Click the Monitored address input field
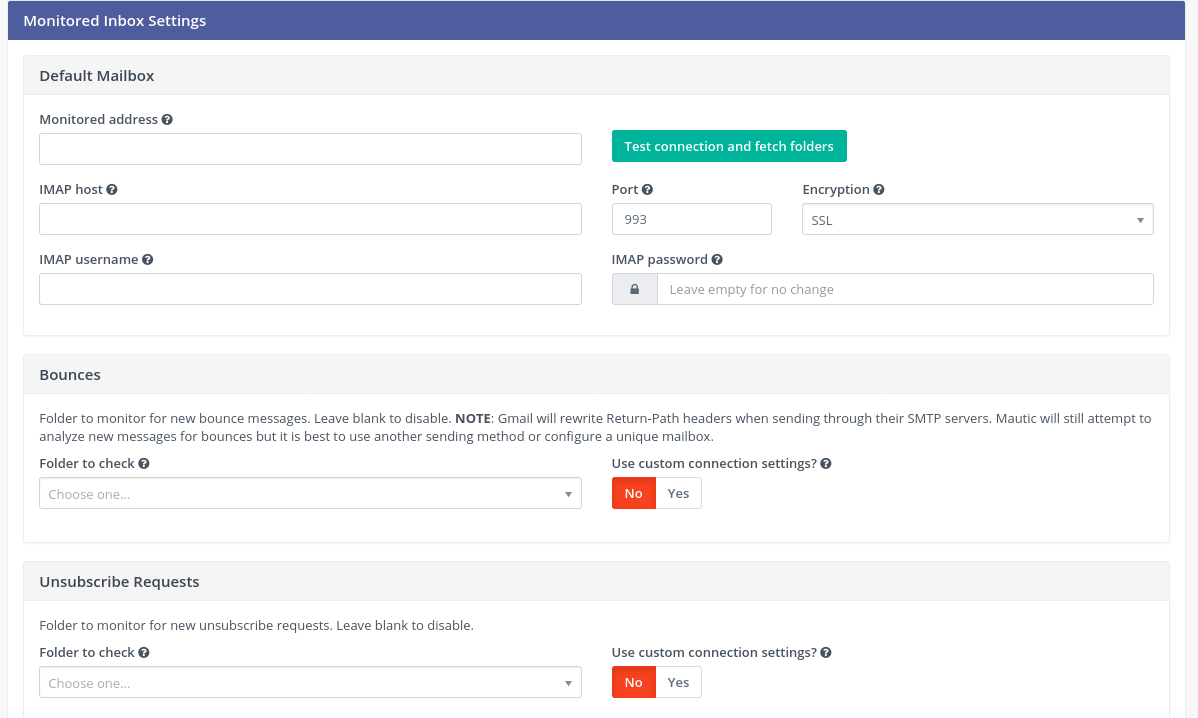1198x718 pixels. tap(310, 149)
